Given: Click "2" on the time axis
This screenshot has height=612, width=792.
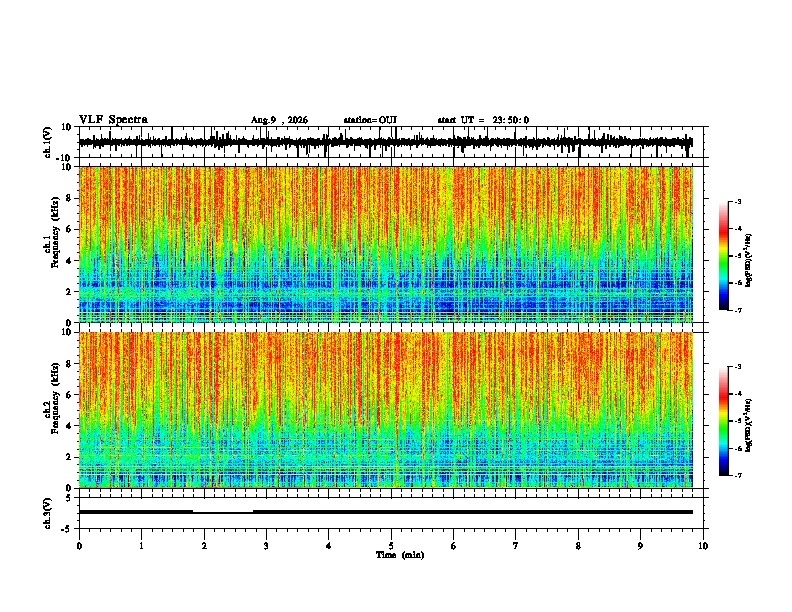Looking at the screenshot, I should 204,546.
